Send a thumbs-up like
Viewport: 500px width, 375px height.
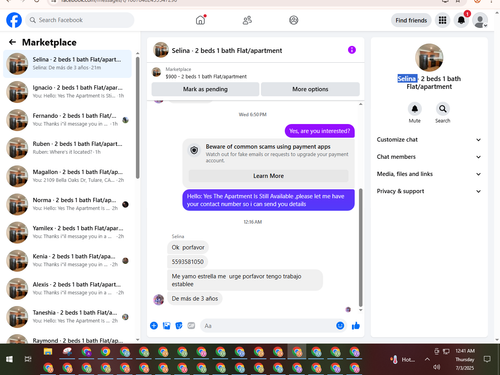coord(356,326)
